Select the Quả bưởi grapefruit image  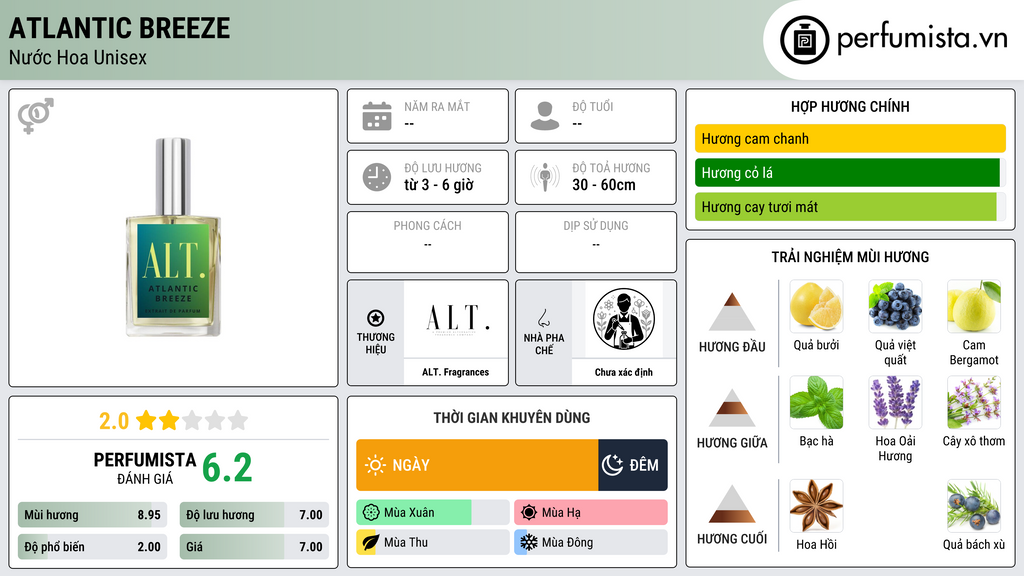point(816,306)
